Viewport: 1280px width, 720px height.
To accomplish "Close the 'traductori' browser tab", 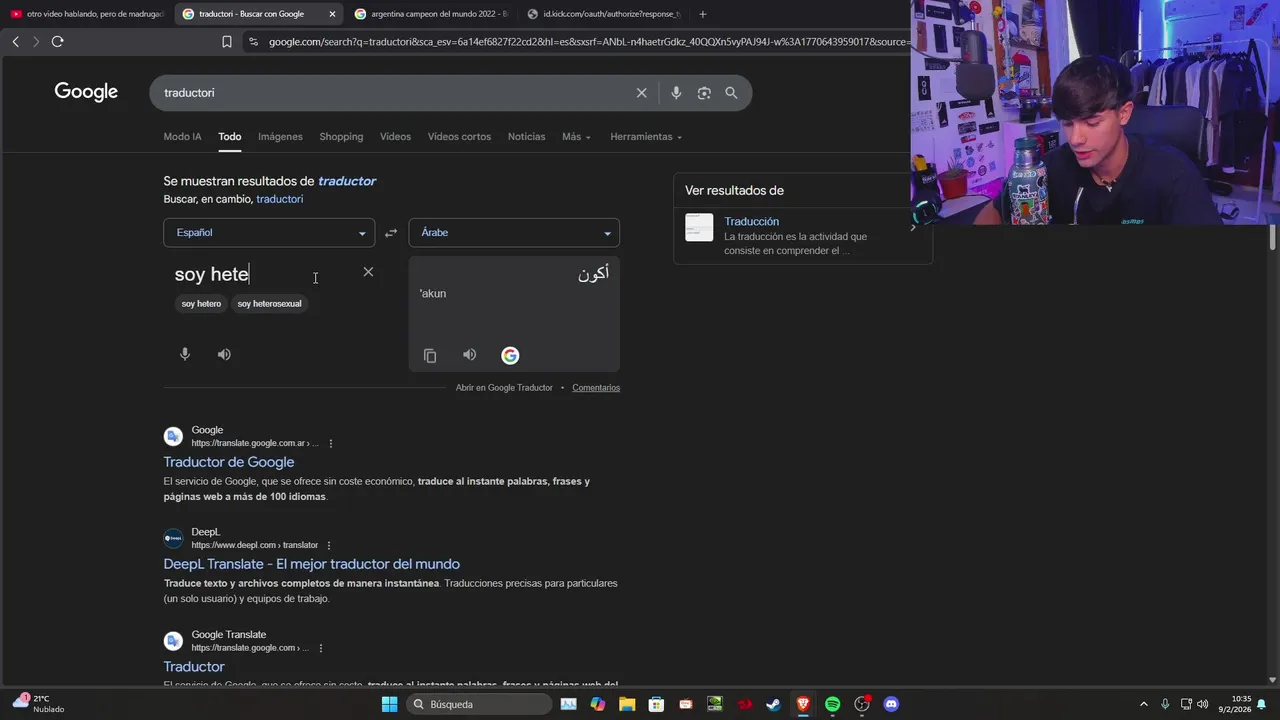I will 332,14.
